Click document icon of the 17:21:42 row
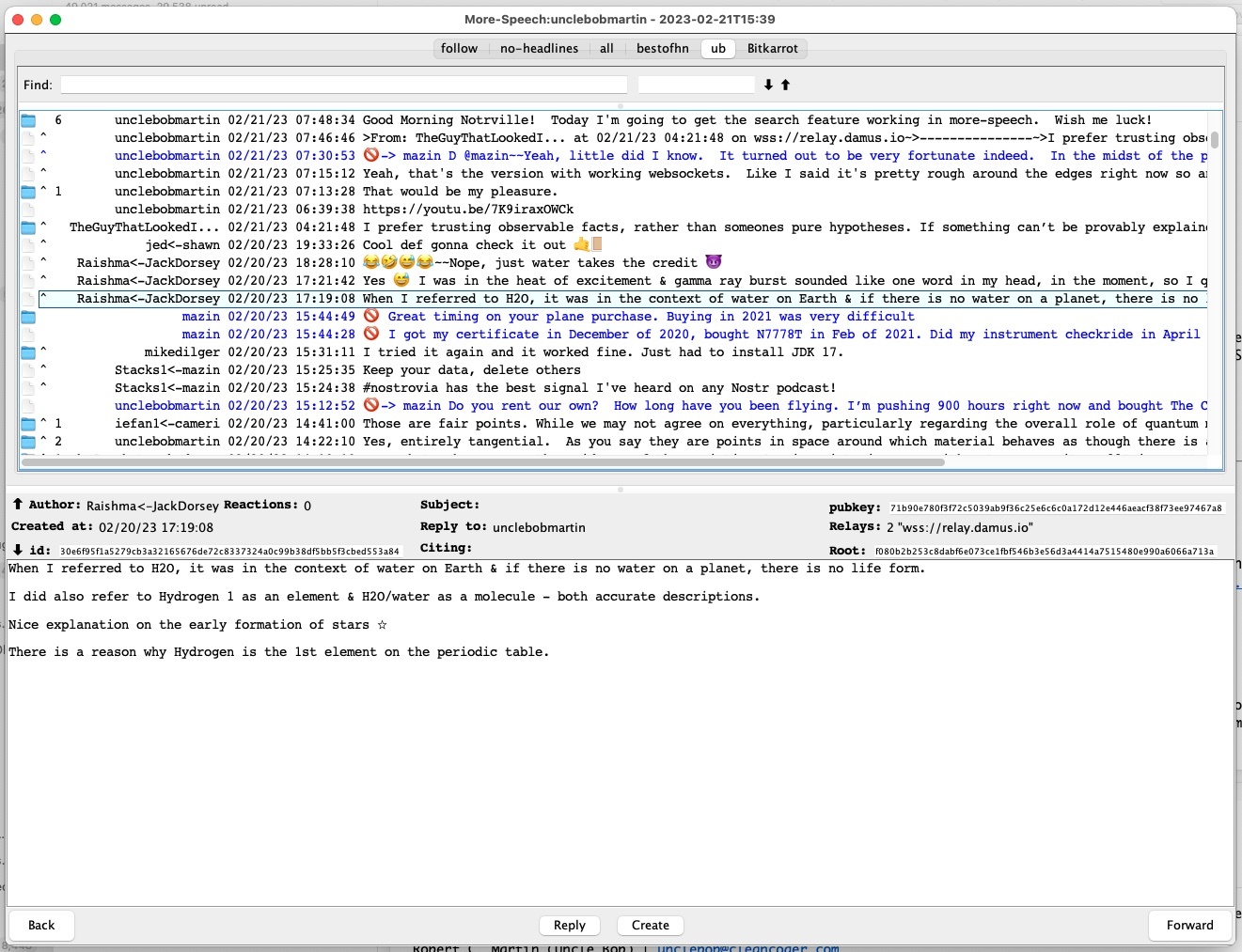Image resolution: width=1242 pixels, height=952 pixels. click(28, 281)
